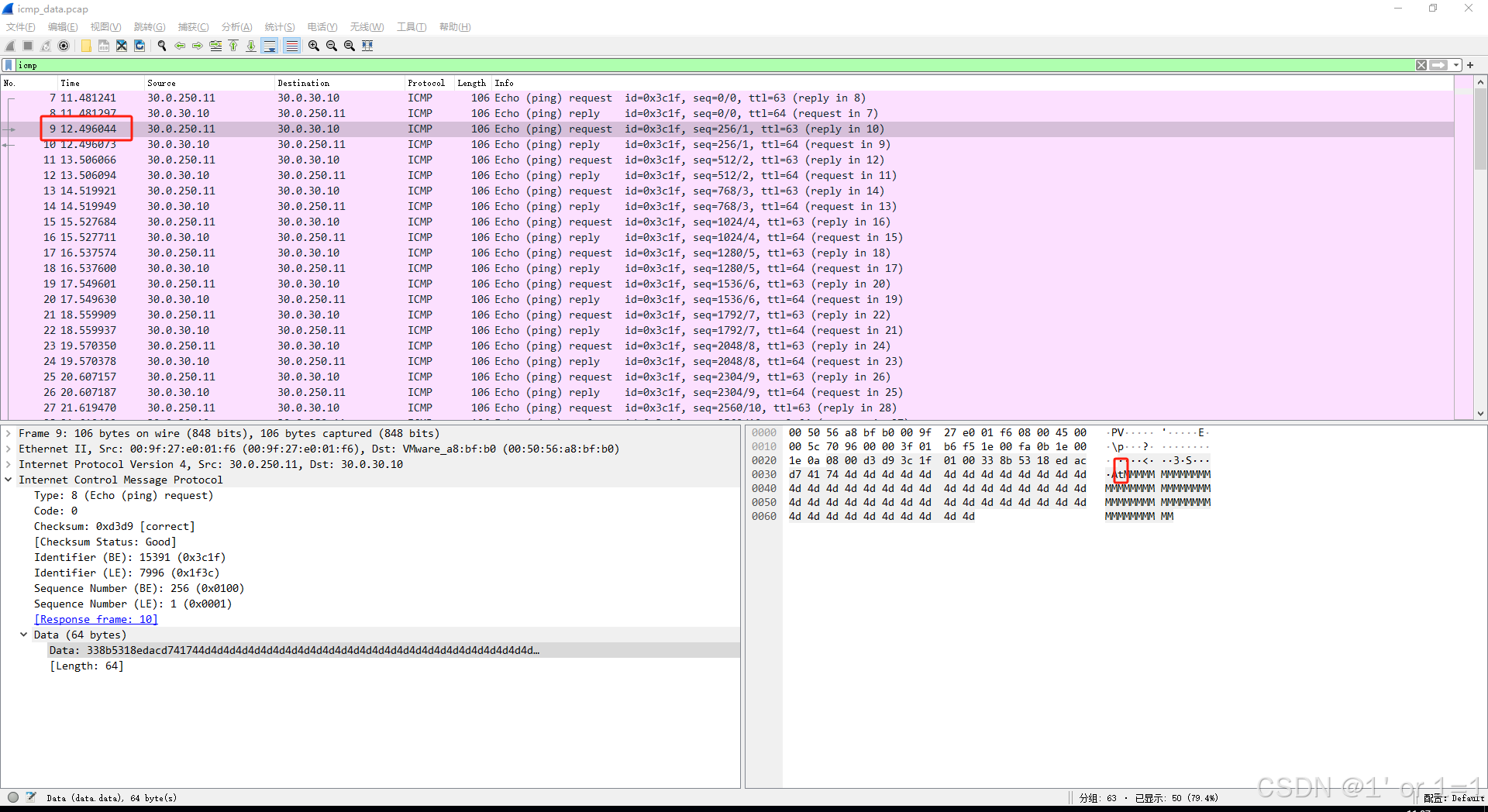Screen dimensions: 1488x812
Task: Reload this capture file
Action: click(x=139, y=46)
